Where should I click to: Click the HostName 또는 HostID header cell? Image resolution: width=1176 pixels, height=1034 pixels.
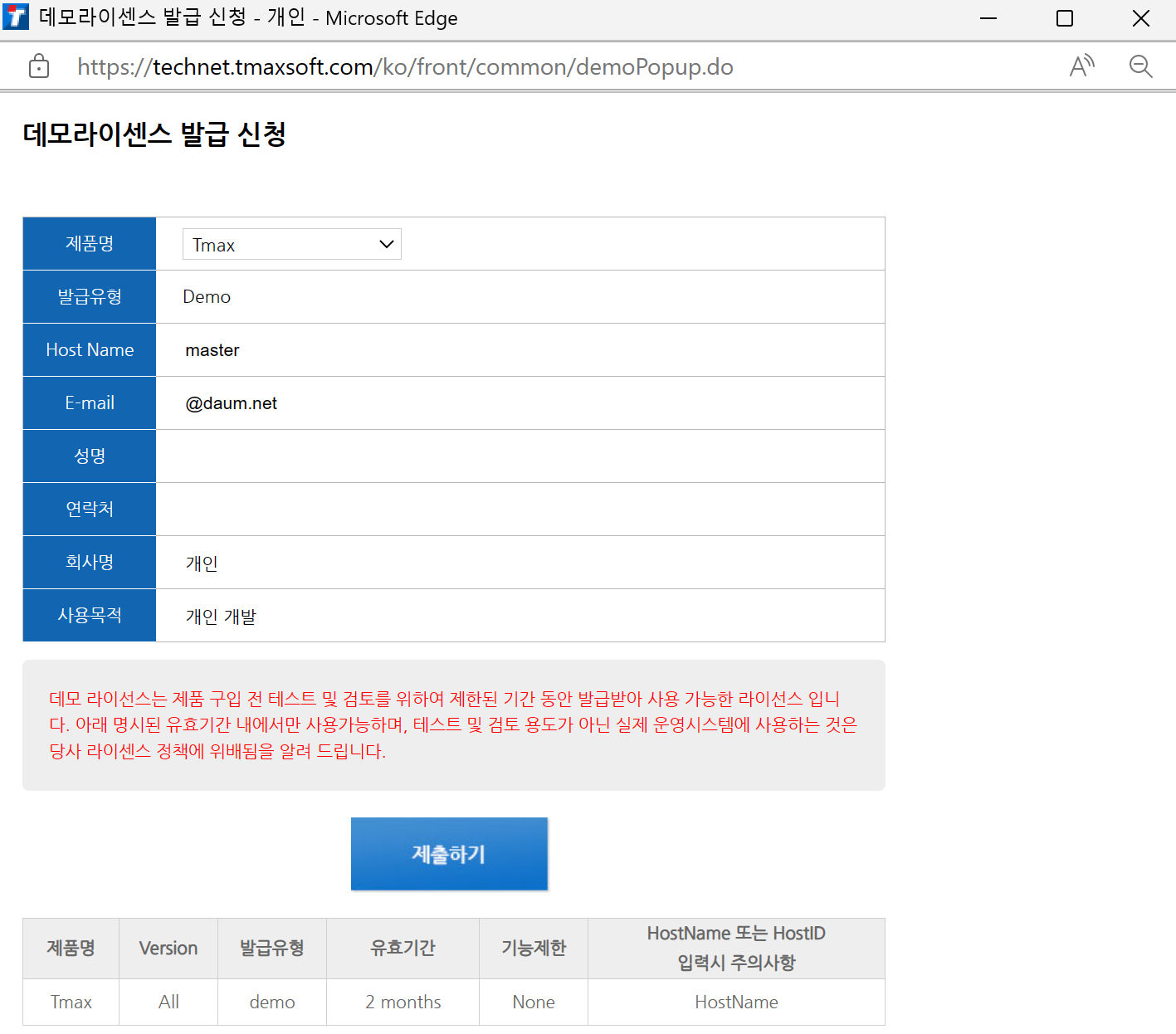pos(736,949)
